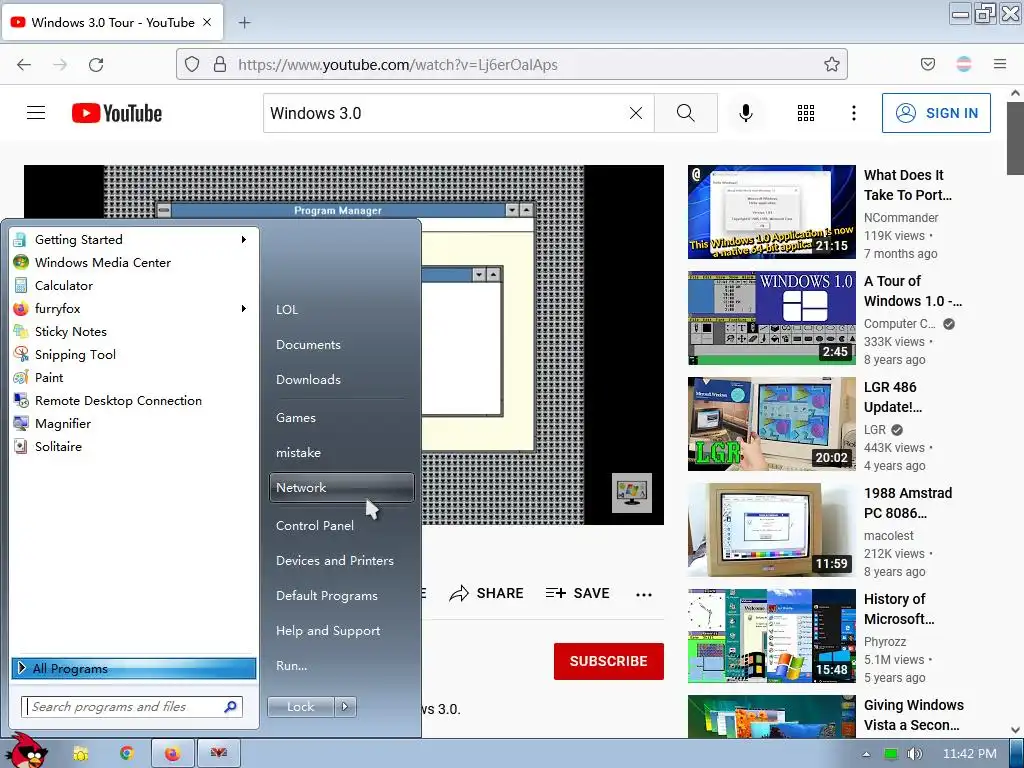Expand Getting Started submenu arrow

point(244,240)
